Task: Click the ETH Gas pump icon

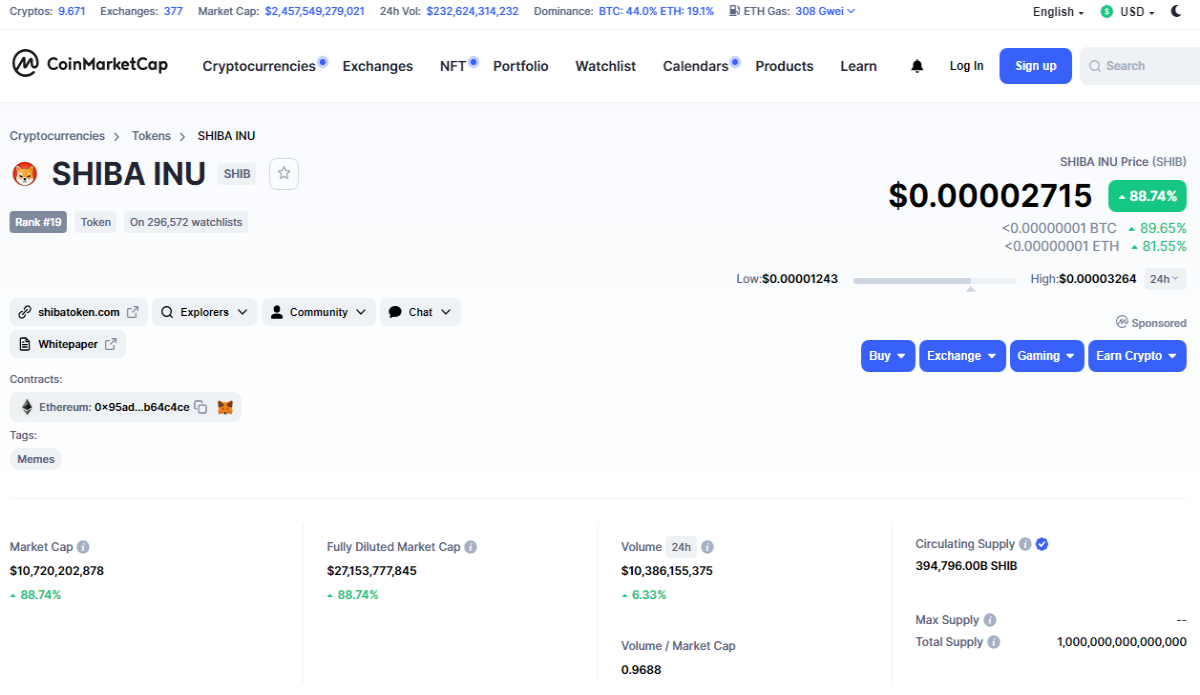Action: pos(735,11)
